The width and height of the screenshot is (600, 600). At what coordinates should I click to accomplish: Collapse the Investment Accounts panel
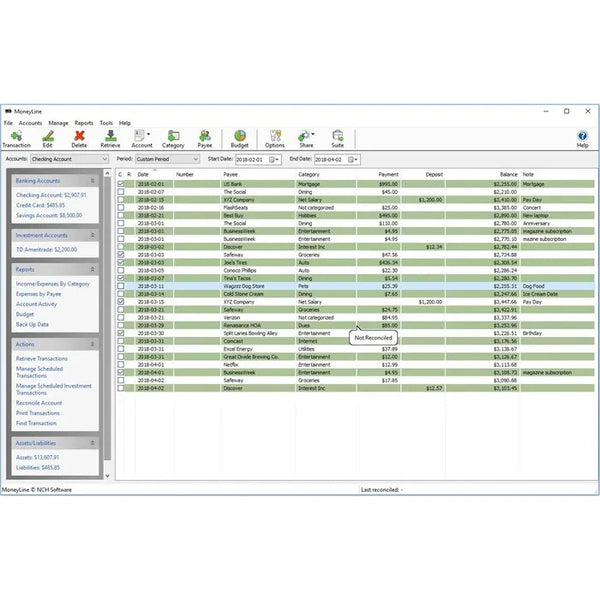pyautogui.click(x=93, y=235)
